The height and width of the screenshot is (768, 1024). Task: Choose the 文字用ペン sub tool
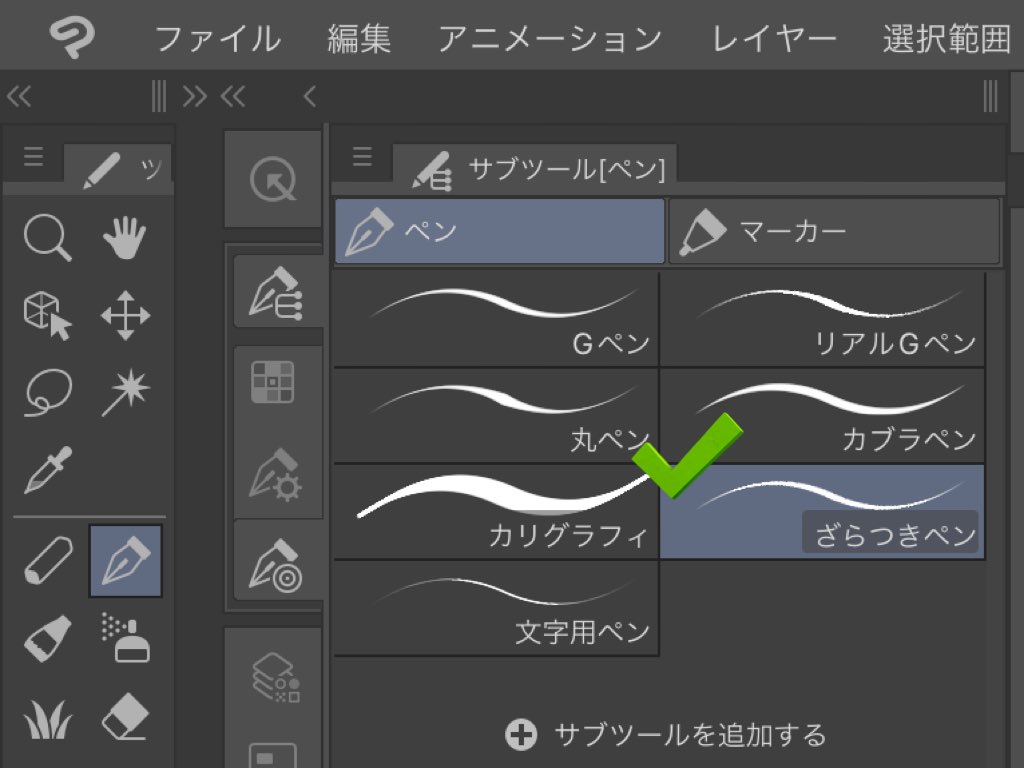point(496,608)
